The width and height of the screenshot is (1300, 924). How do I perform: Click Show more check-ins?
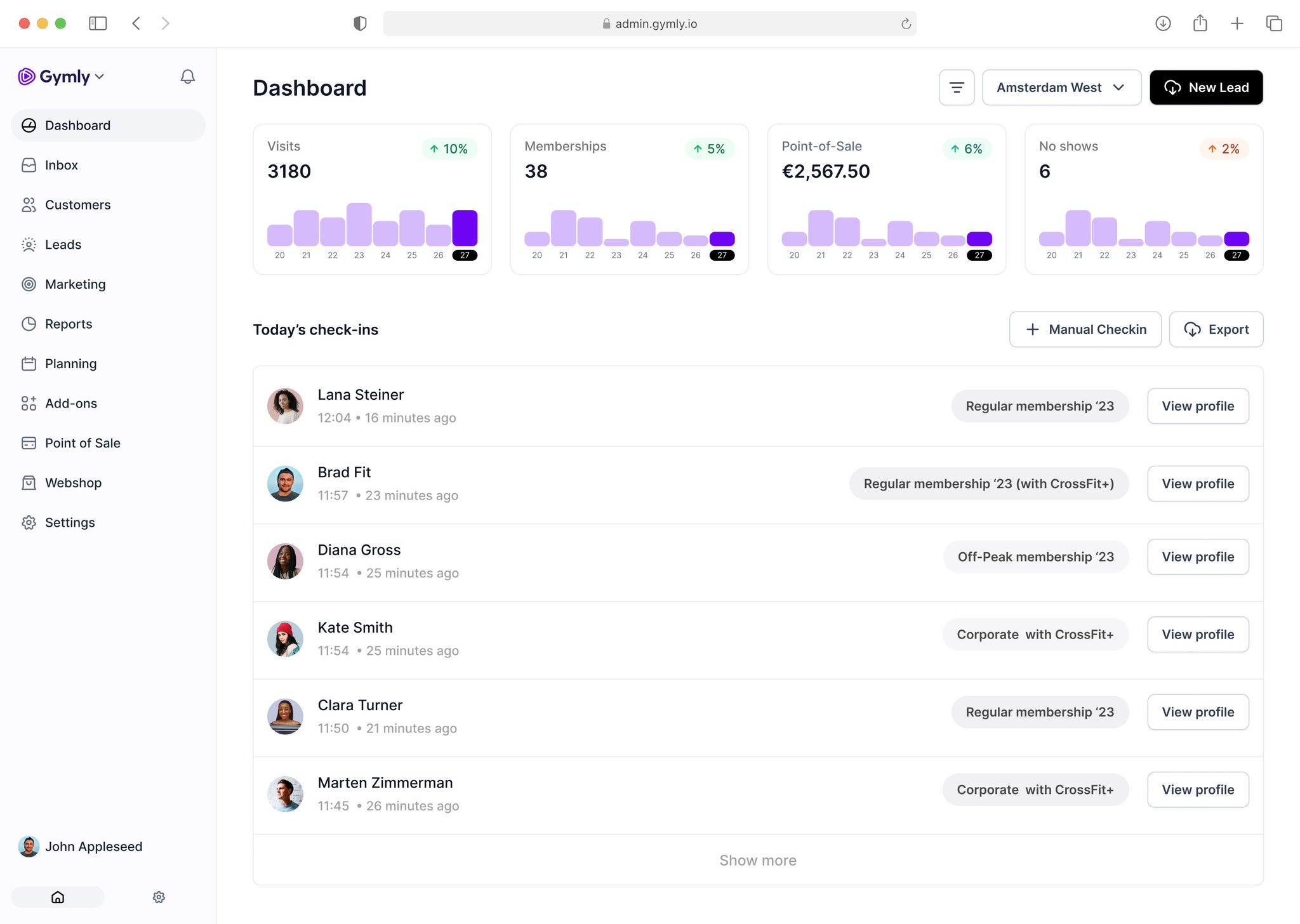(x=757, y=860)
